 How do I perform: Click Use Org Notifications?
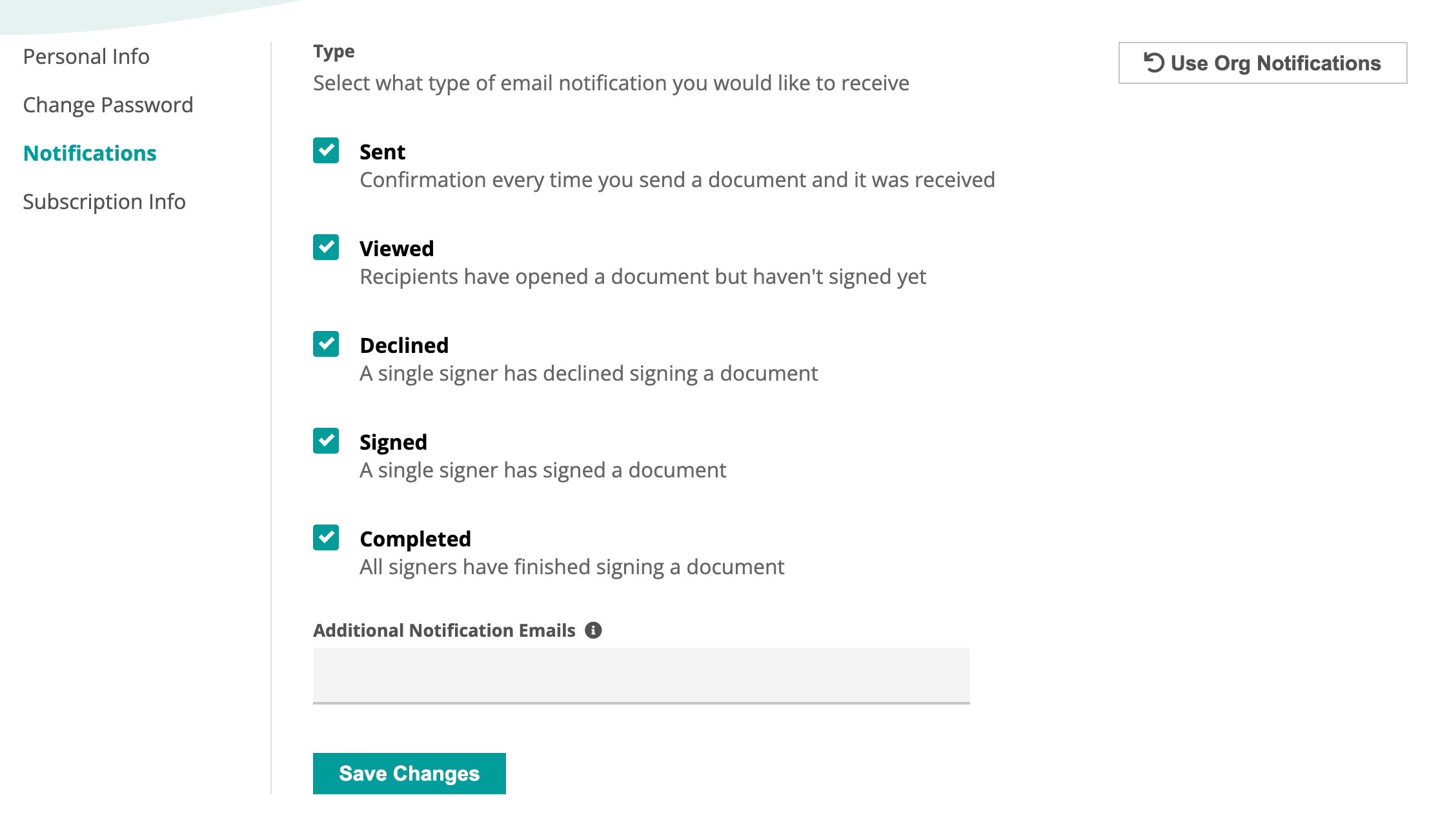(x=1262, y=63)
